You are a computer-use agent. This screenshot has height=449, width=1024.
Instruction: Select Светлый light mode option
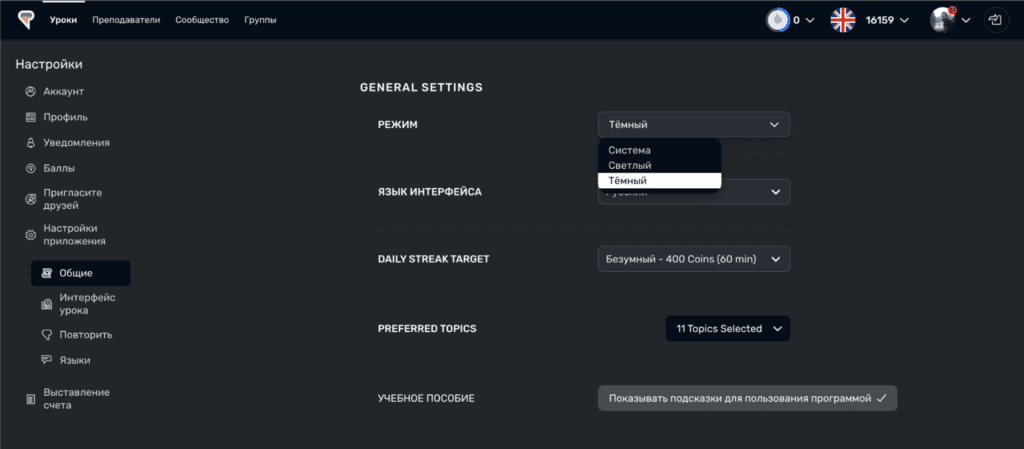(x=629, y=165)
